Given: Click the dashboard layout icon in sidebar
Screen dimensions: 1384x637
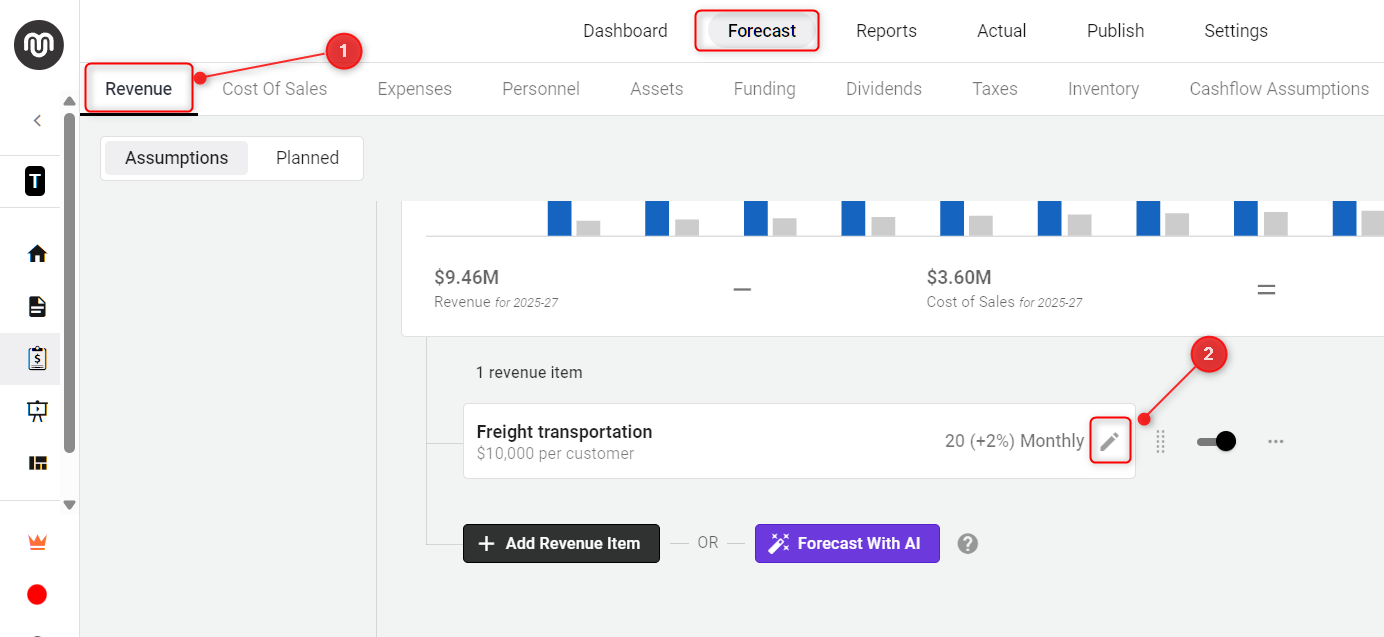Looking at the screenshot, I should [37, 463].
